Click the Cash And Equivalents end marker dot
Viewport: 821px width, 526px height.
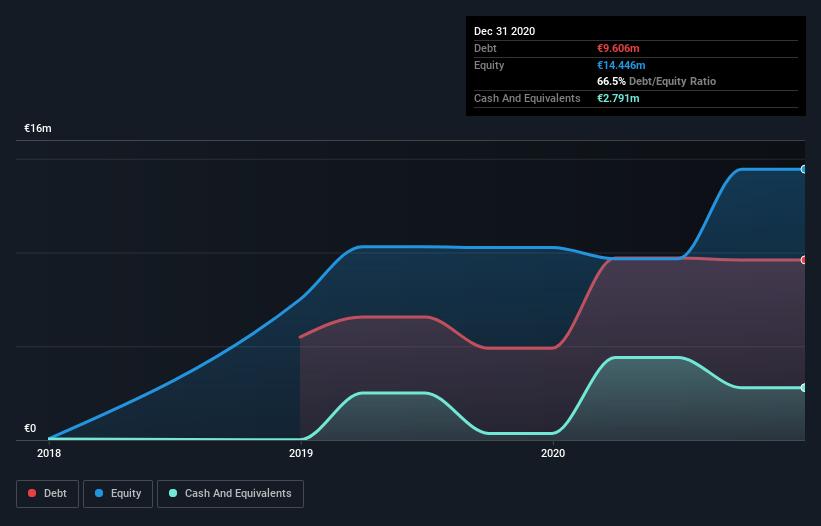803,388
